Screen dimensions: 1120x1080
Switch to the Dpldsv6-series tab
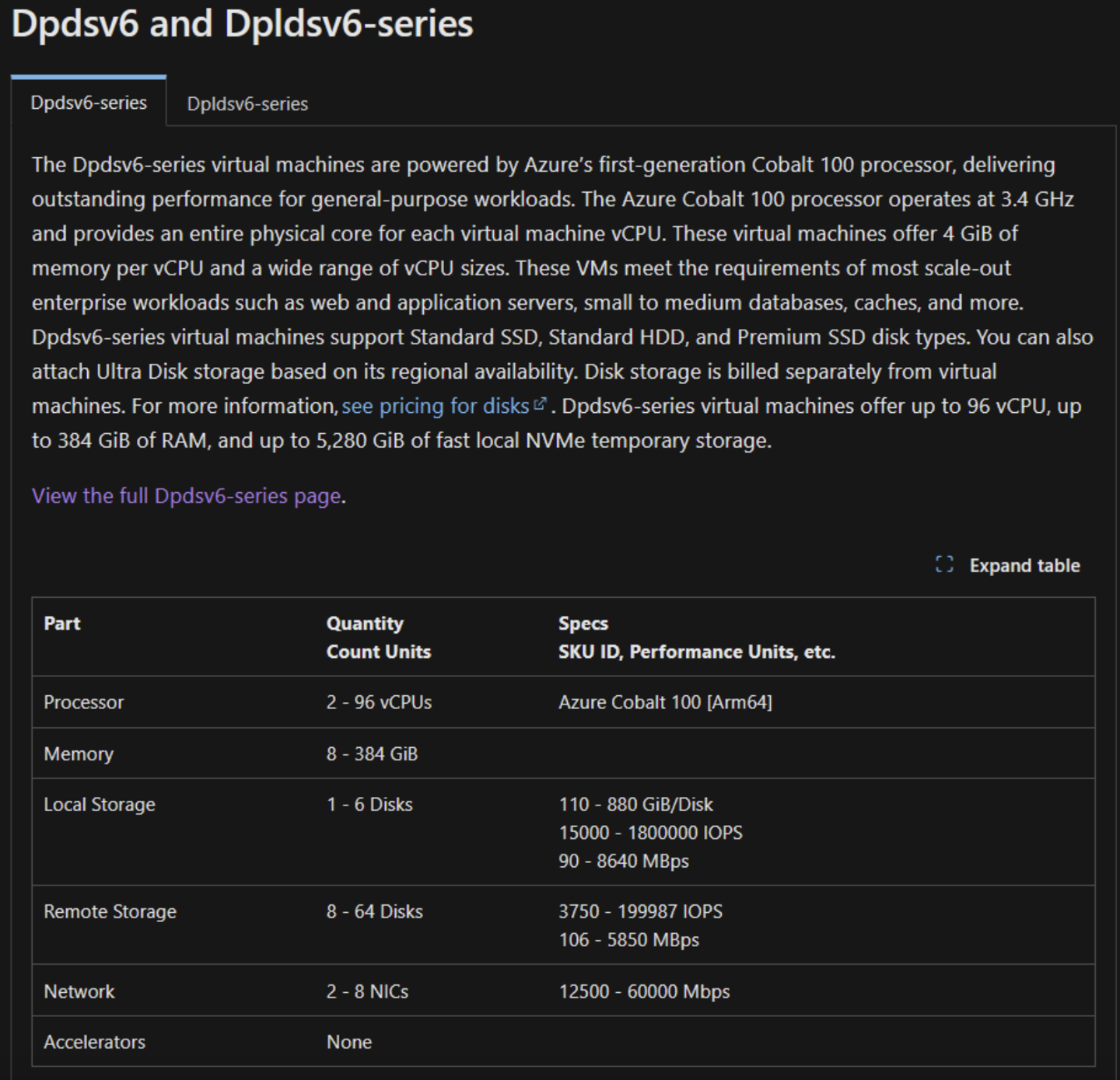(247, 103)
